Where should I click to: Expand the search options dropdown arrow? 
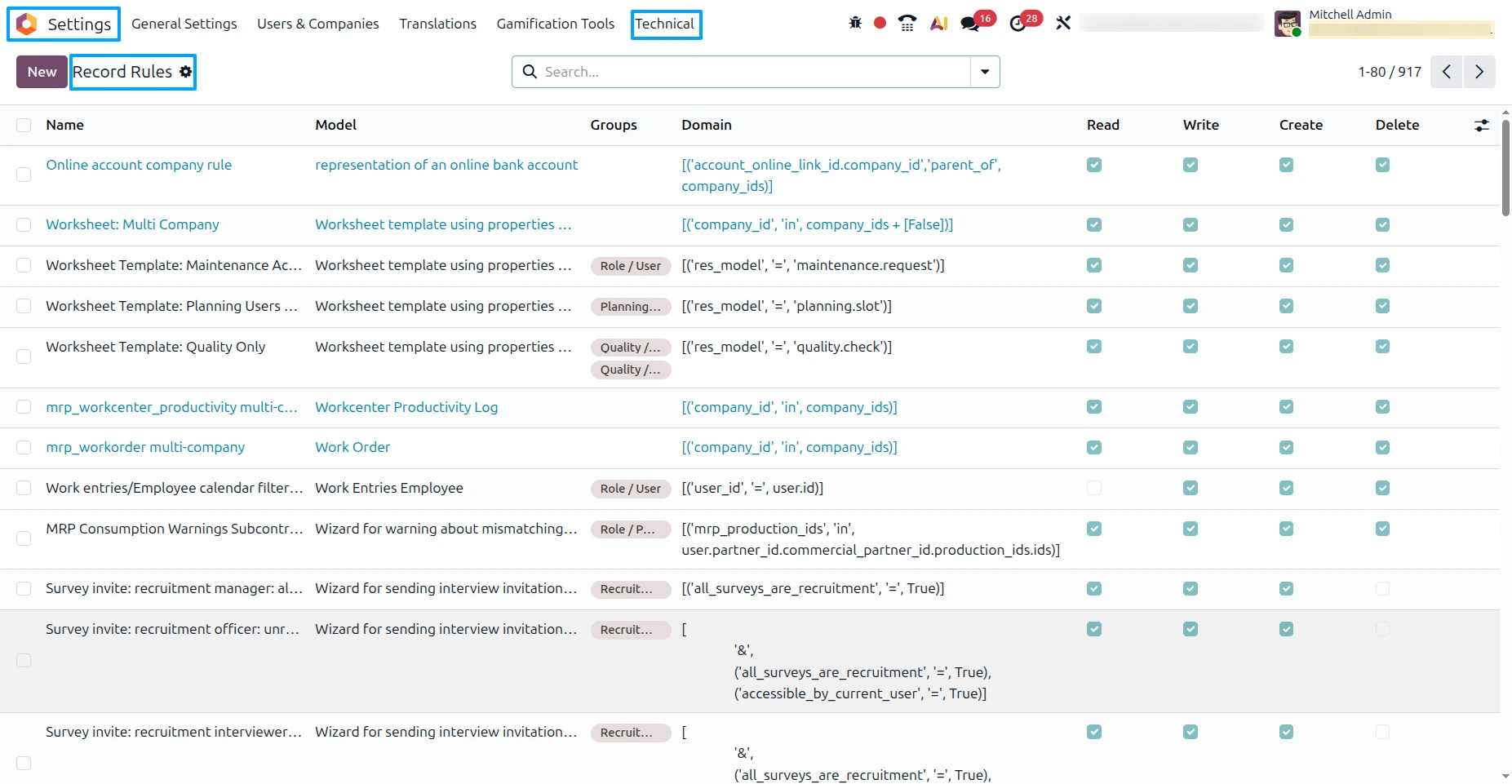(x=985, y=72)
